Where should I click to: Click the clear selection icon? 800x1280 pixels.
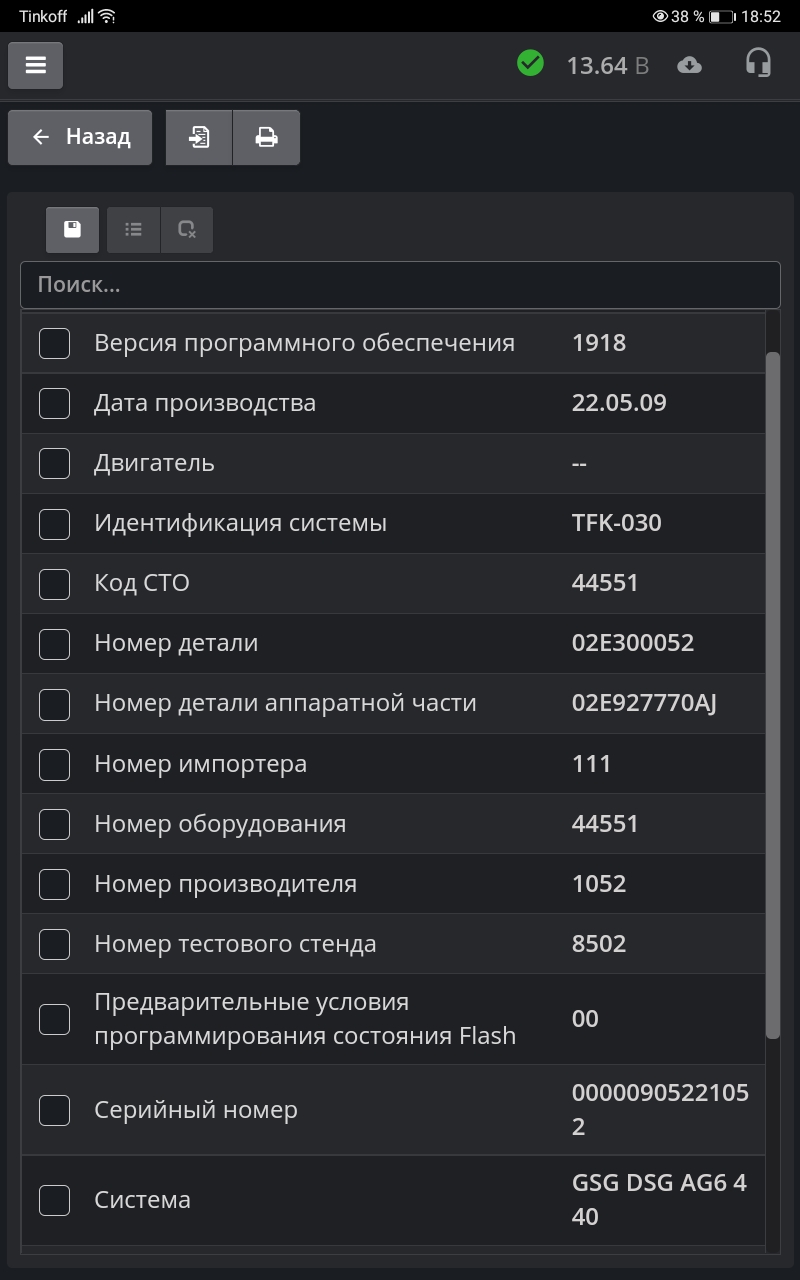click(x=186, y=230)
